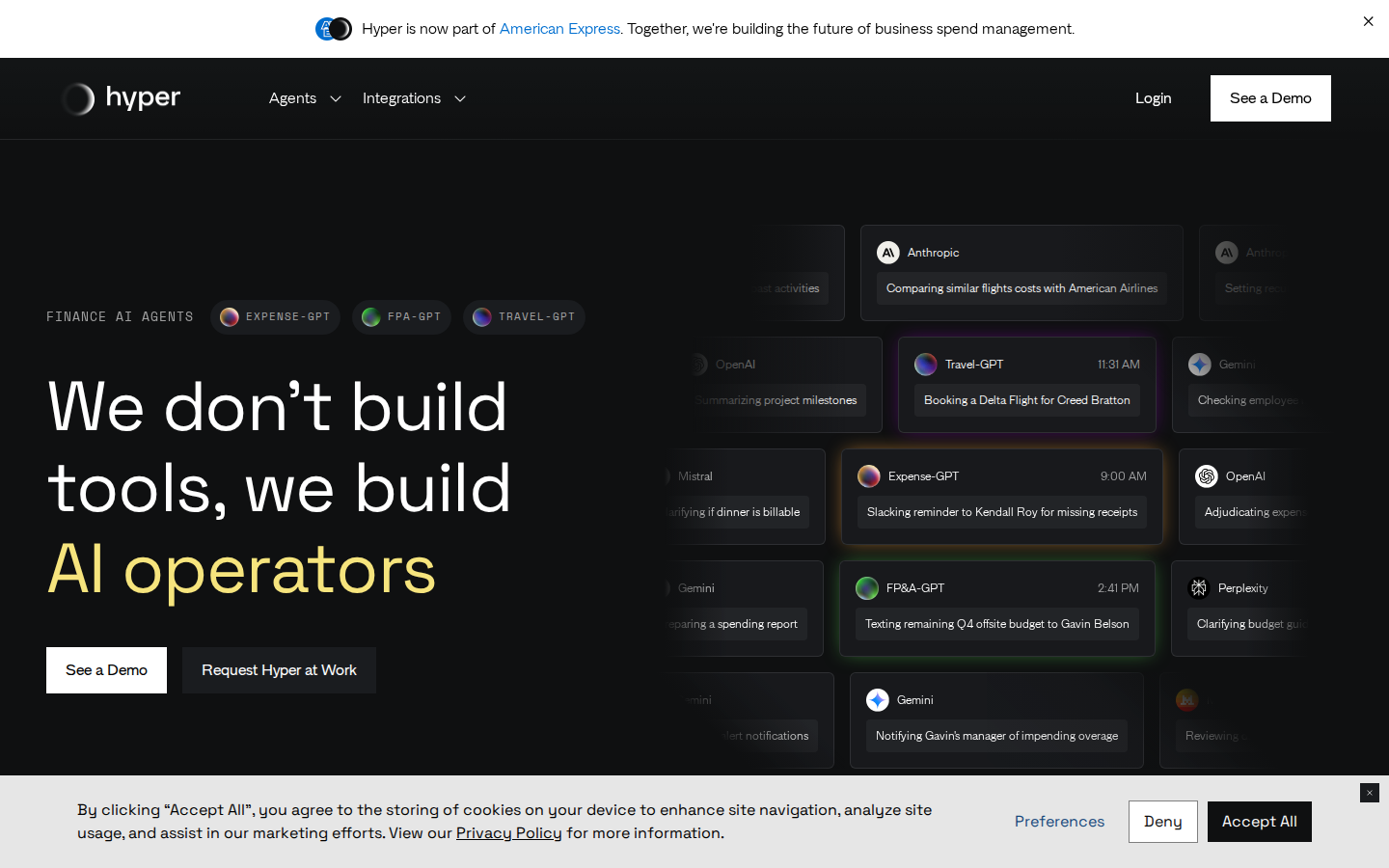Expand the Integrations dropdown menu
The image size is (1389, 868).
[x=414, y=98]
